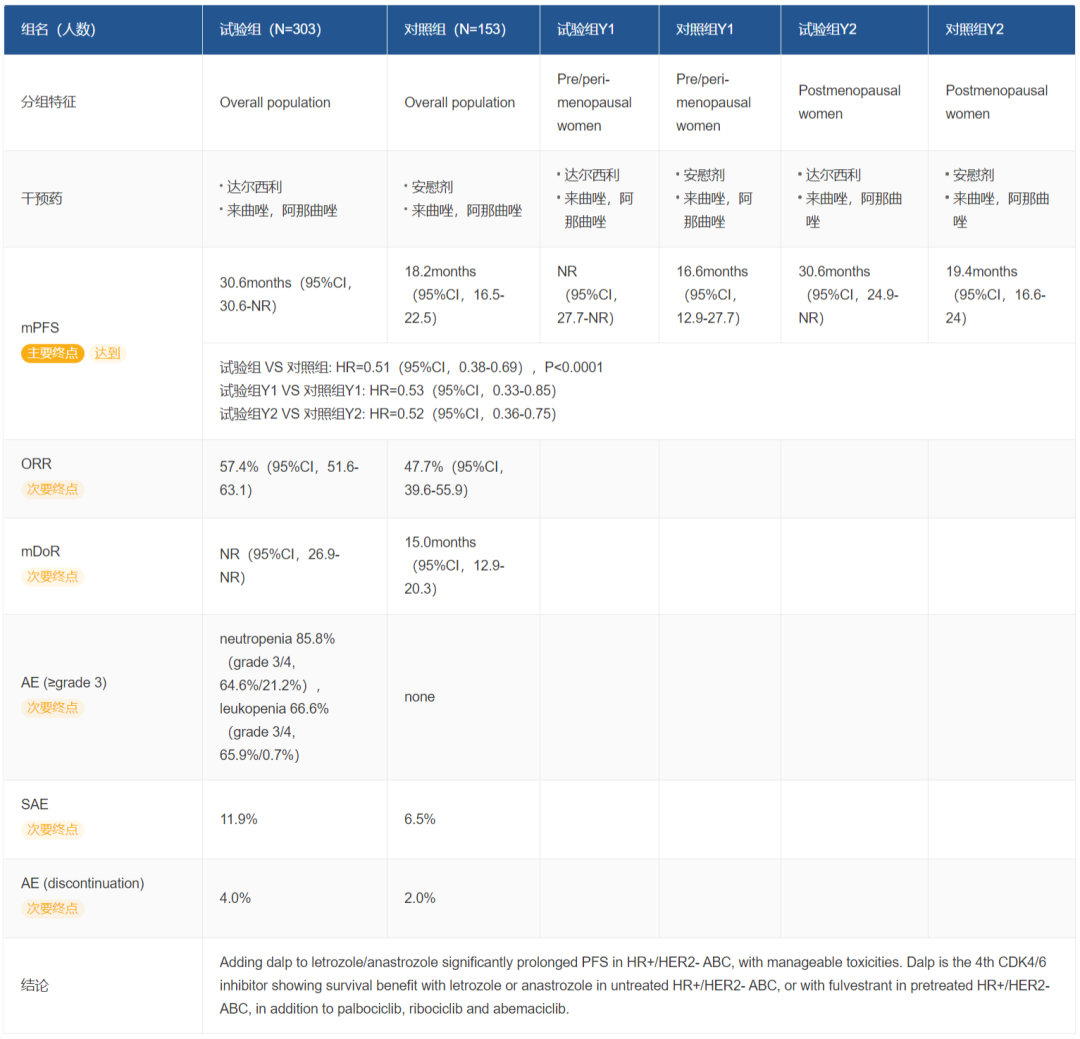Click the 次要终点 tag under SAE
This screenshot has height=1039, width=1080.
click(52, 829)
